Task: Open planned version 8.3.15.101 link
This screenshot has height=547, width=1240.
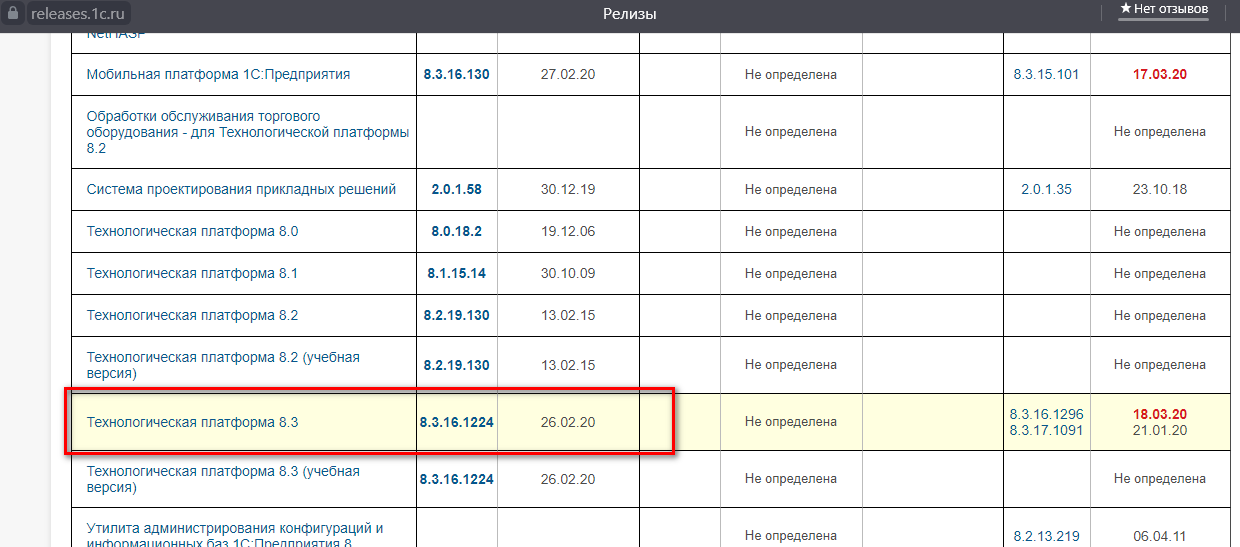Action: tap(1046, 74)
